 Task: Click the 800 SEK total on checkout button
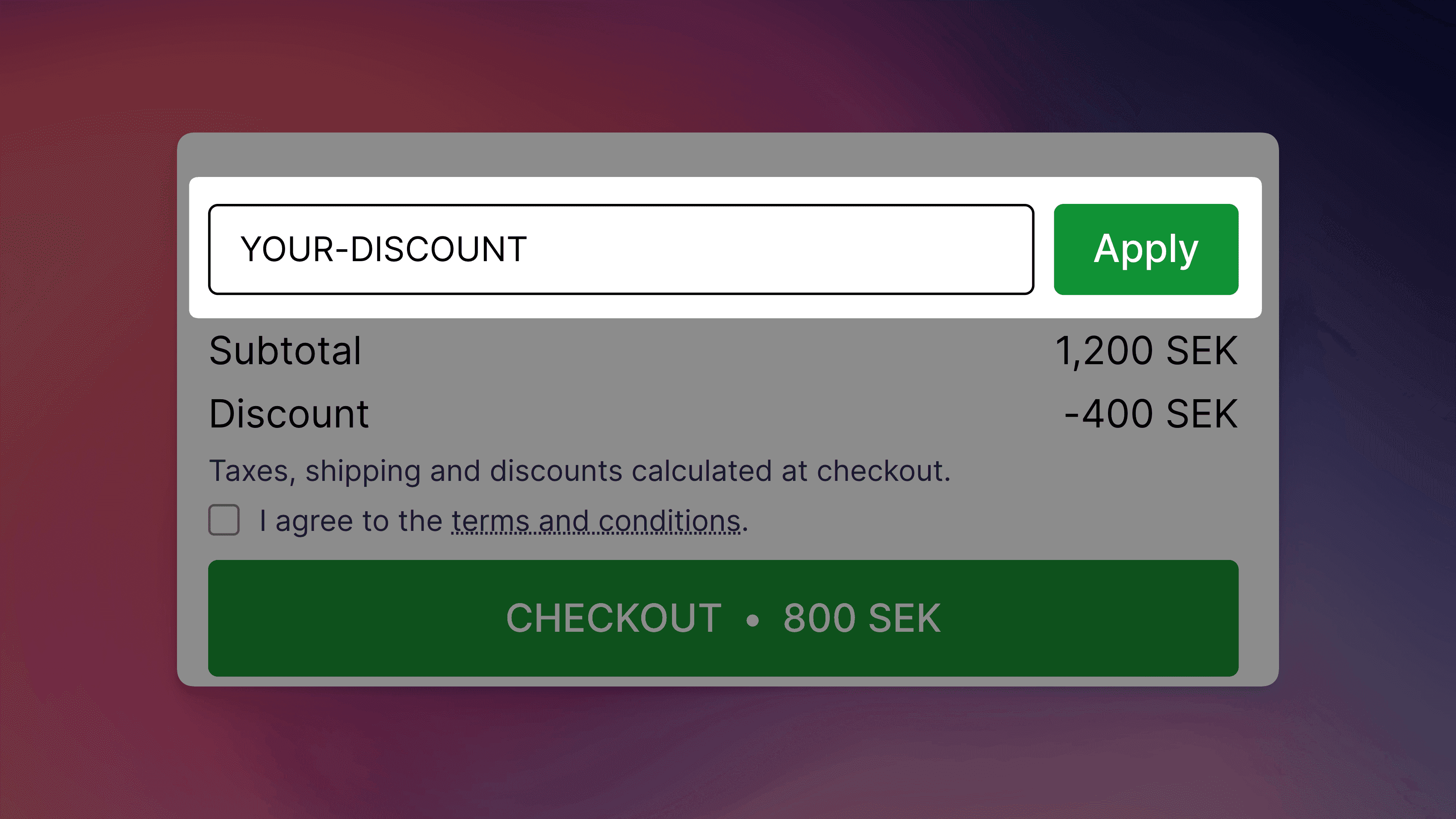[861, 618]
